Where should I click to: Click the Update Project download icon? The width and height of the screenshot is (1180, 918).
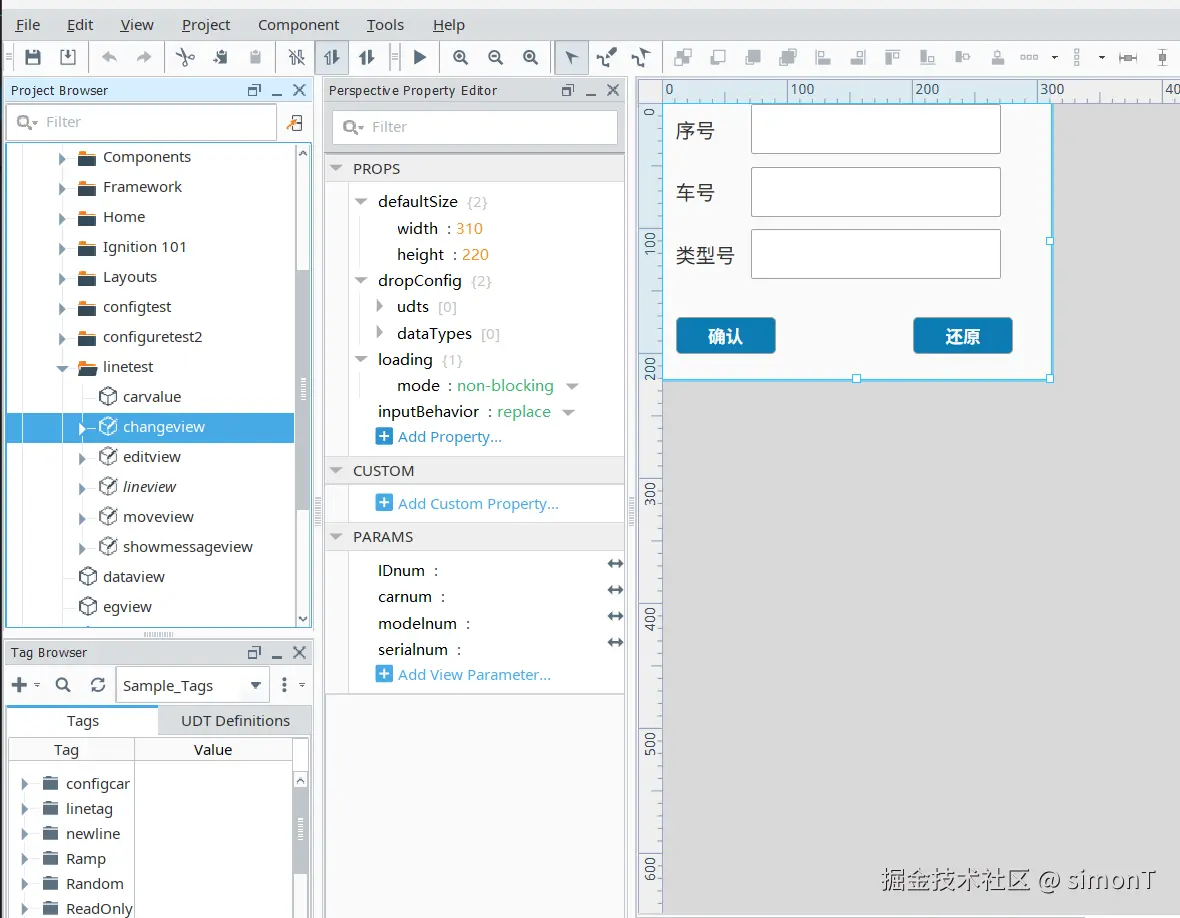click(68, 57)
